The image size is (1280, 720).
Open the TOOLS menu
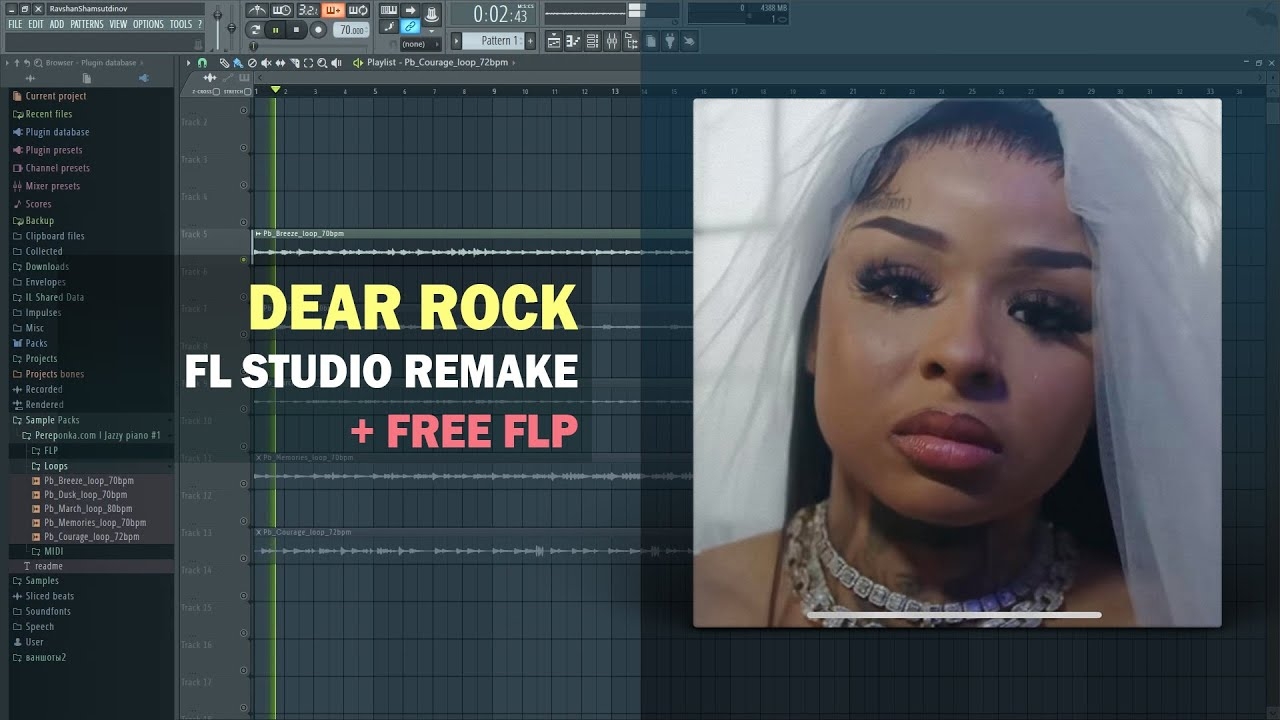[181, 24]
